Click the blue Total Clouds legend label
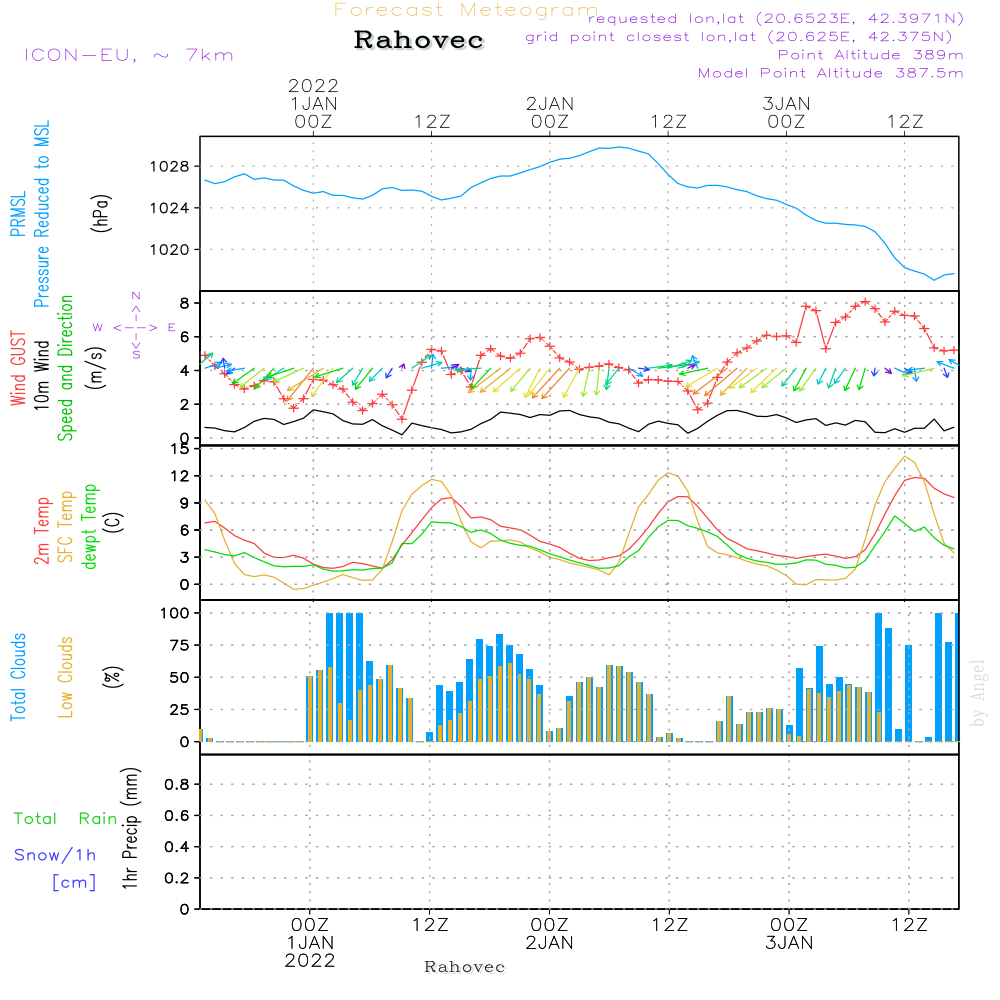Image resolution: width=1000 pixels, height=1000 pixels. (x=17, y=676)
